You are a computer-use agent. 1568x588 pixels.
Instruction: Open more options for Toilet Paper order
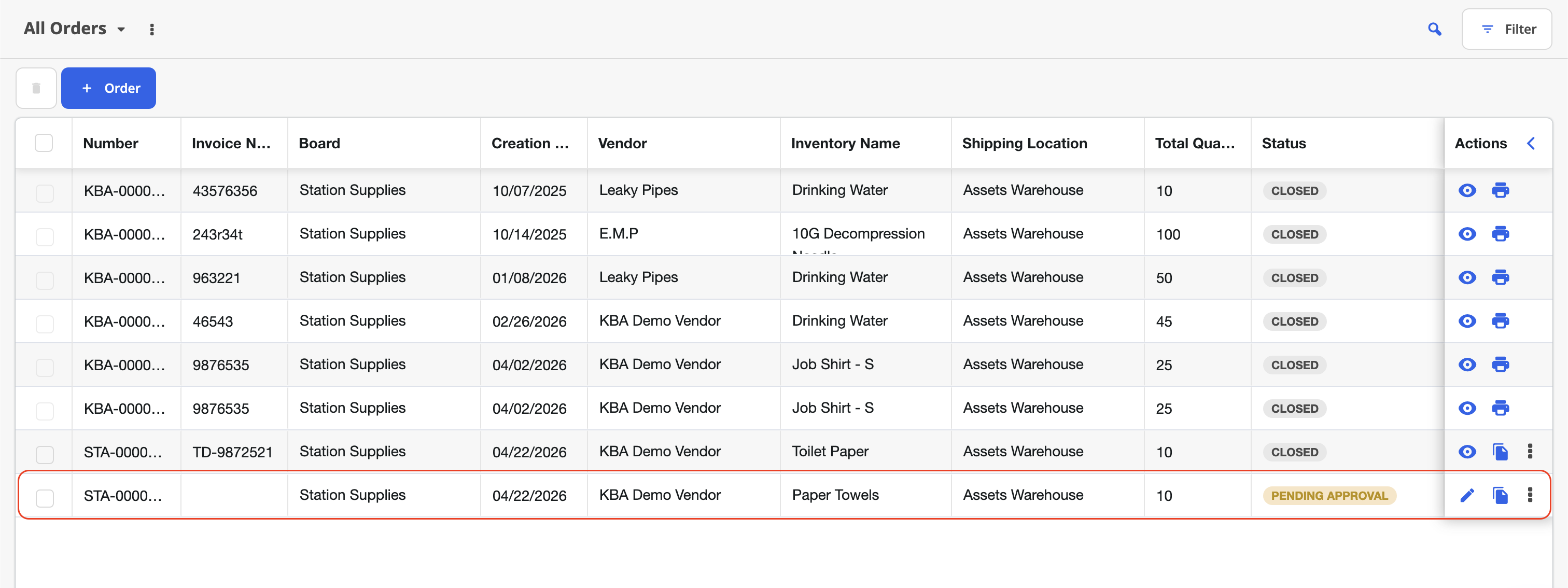pyautogui.click(x=1530, y=451)
